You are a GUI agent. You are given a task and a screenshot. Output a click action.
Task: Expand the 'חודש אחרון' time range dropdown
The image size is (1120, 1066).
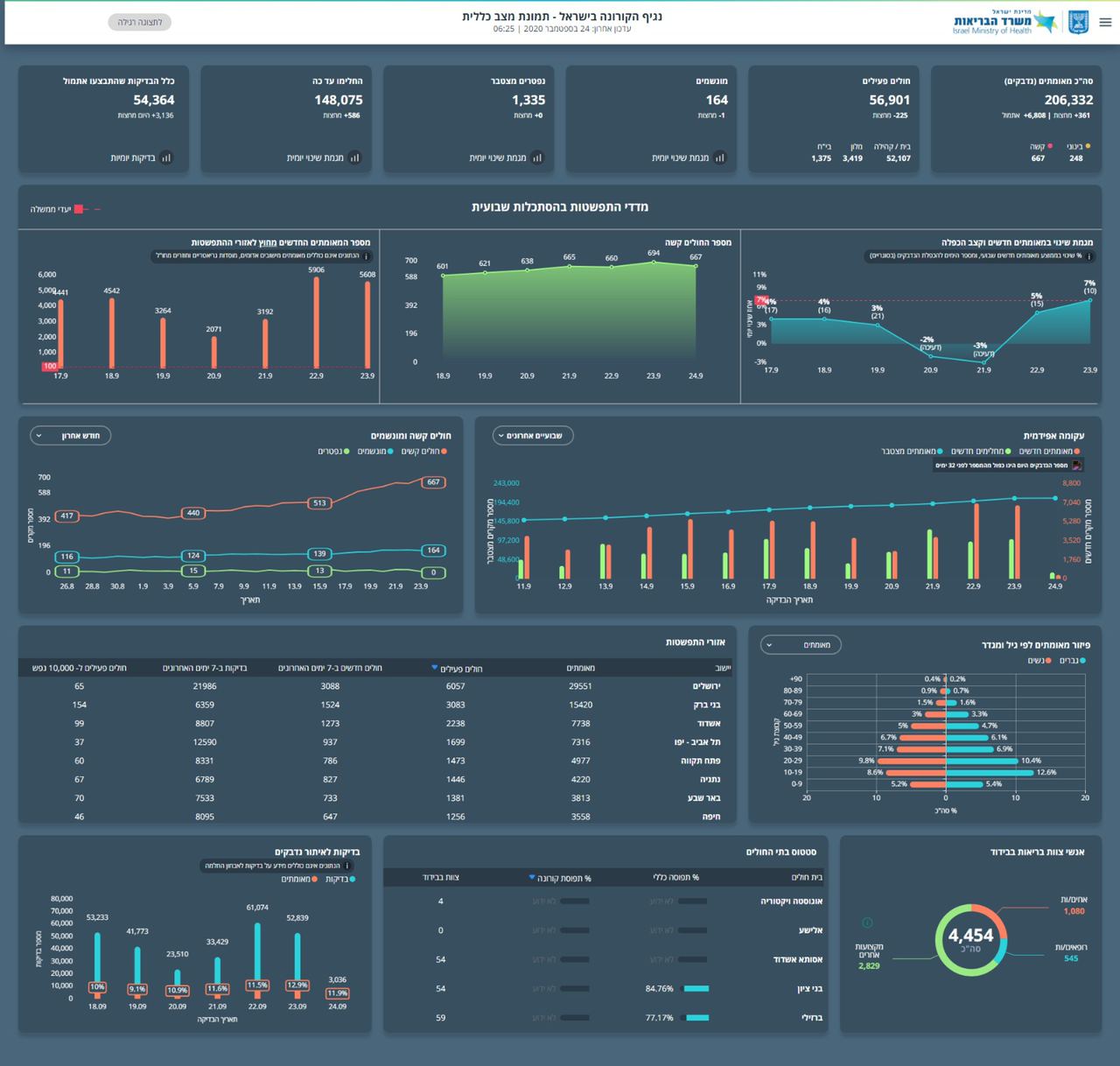coord(71,436)
